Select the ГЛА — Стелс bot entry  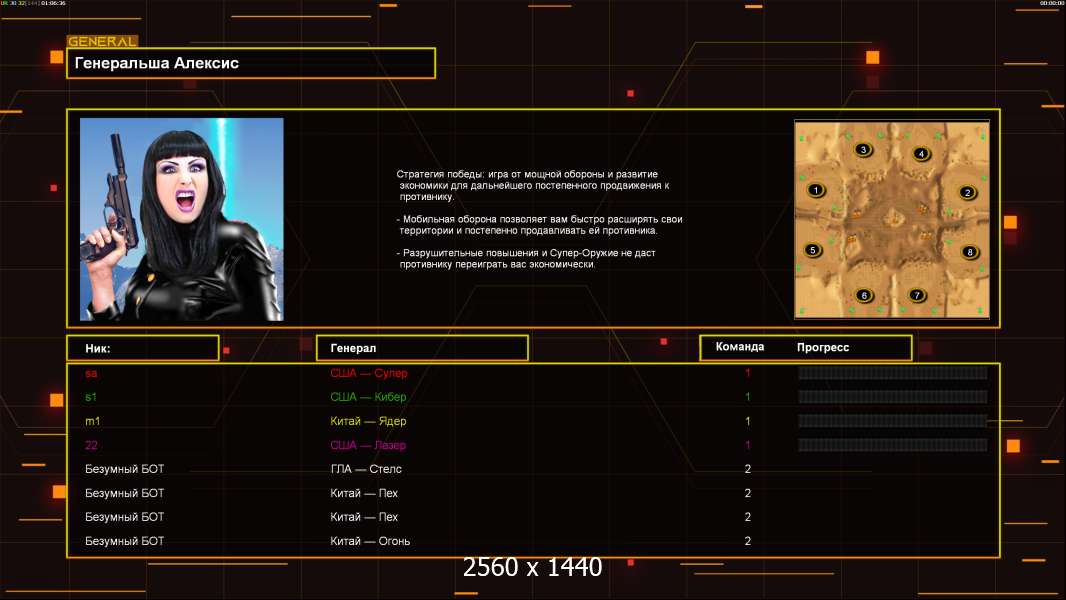click(x=366, y=469)
